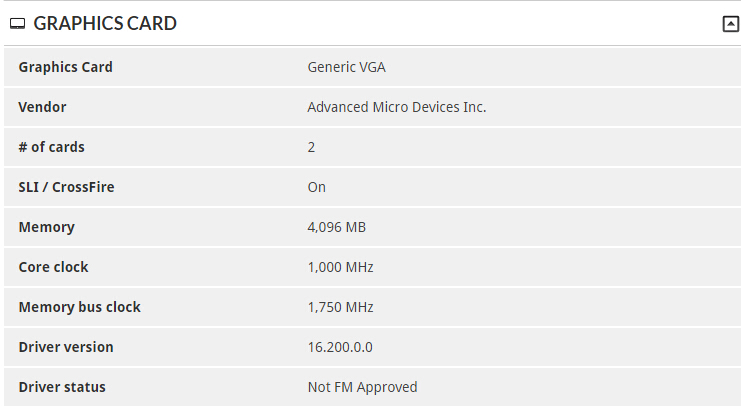Select the Driver status label

[62, 387]
